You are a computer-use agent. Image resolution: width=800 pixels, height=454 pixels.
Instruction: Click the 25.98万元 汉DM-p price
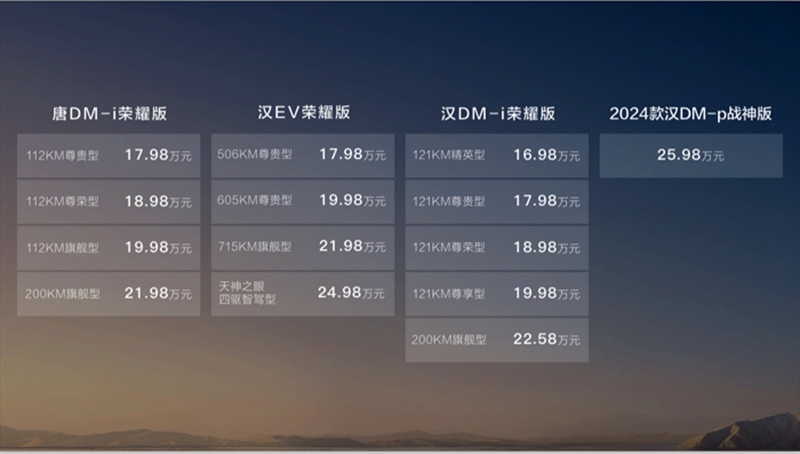pyautogui.click(x=690, y=155)
